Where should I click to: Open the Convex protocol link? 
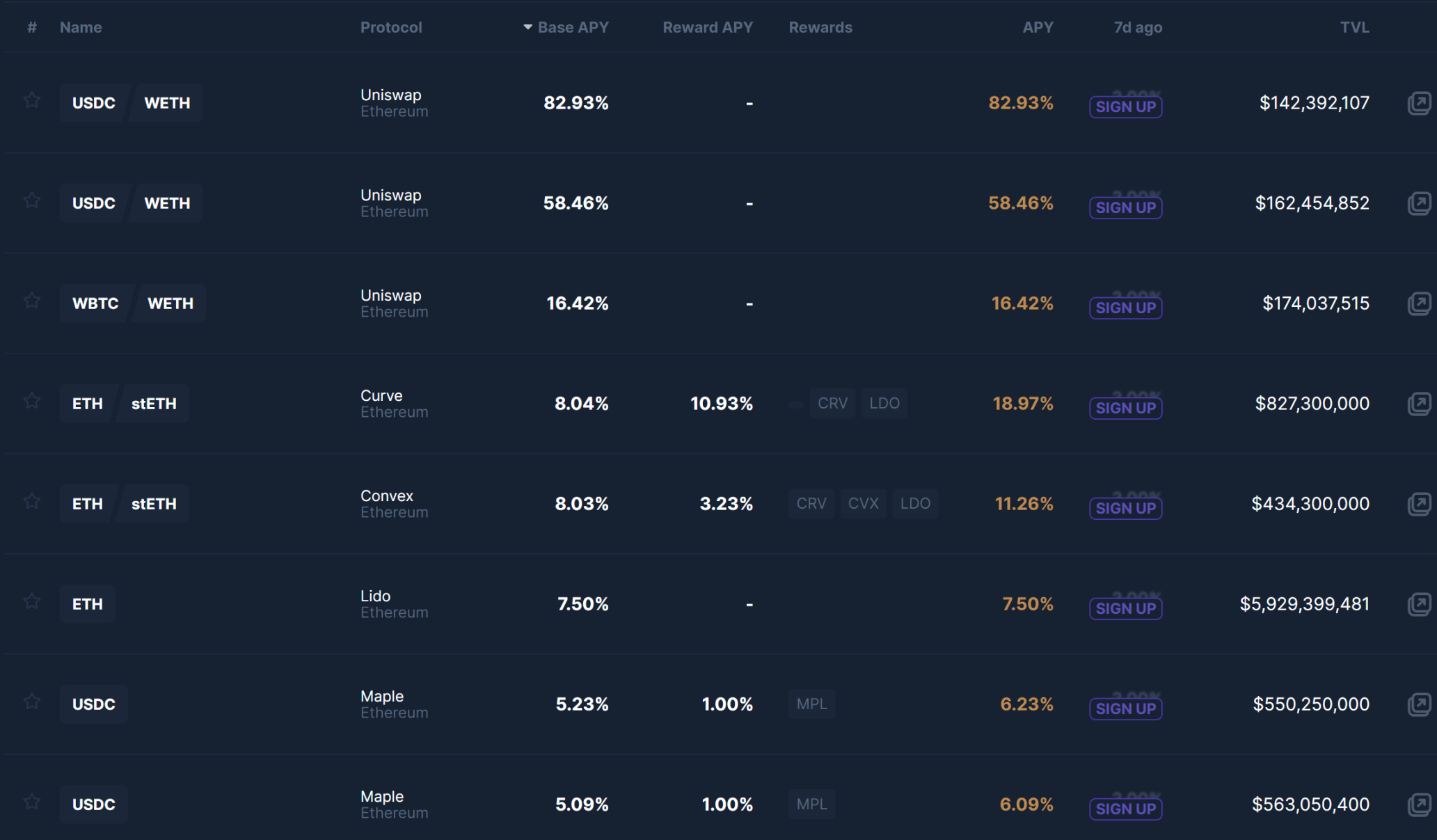(387, 496)
